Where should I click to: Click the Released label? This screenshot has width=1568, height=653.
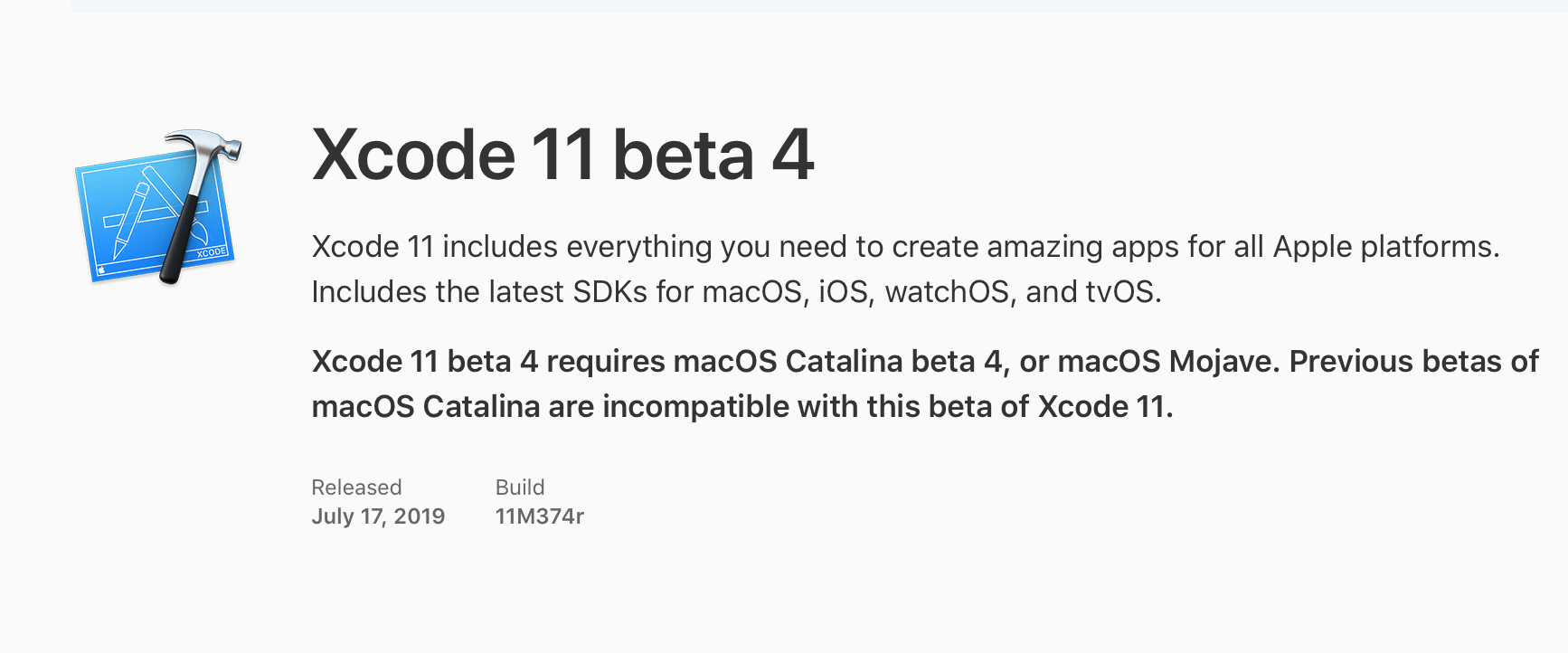356,487
